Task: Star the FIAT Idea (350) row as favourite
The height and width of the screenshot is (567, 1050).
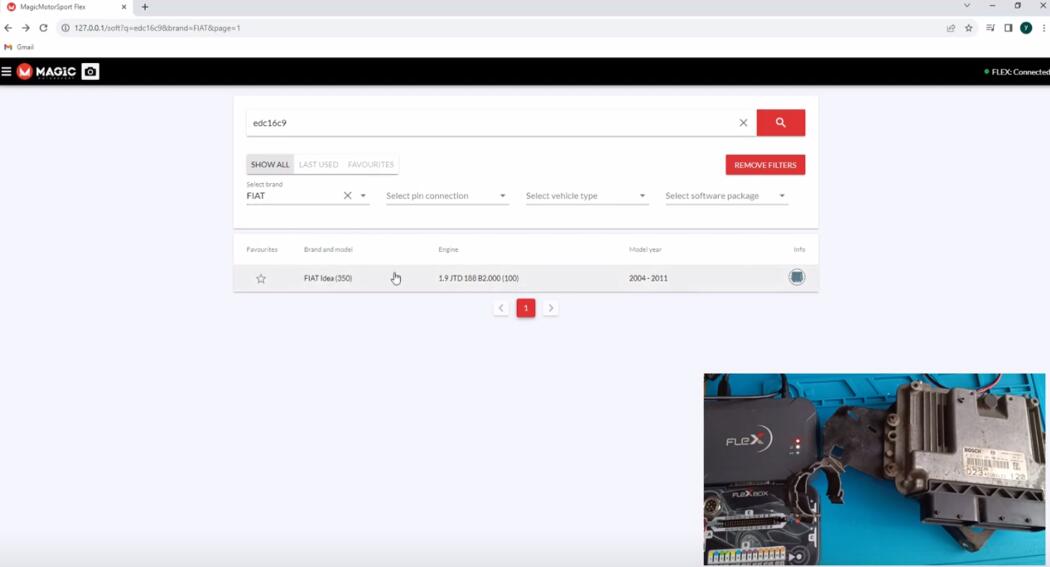Action: click(261, 278)
